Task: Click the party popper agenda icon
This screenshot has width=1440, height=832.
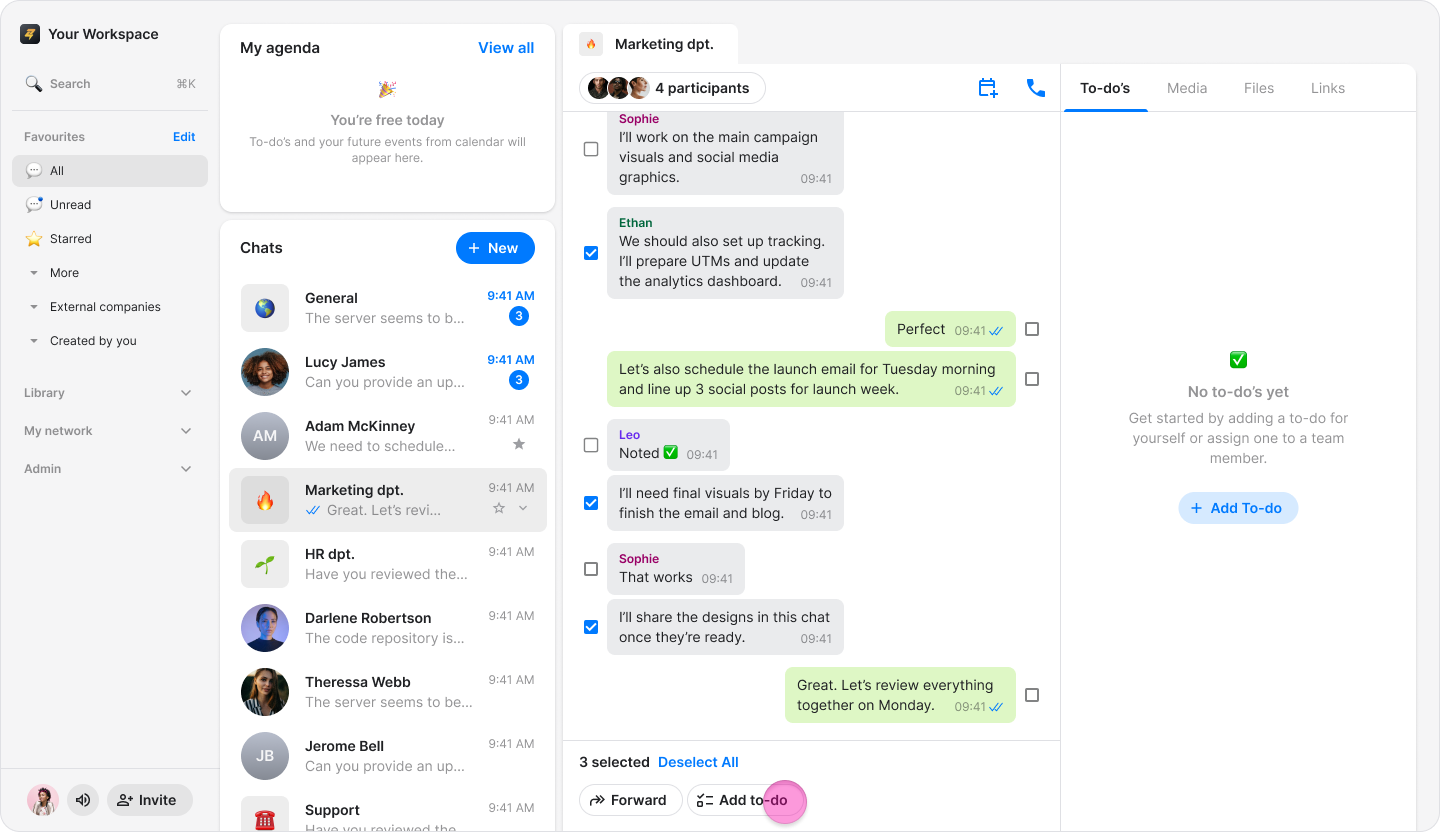Action: 387,90
